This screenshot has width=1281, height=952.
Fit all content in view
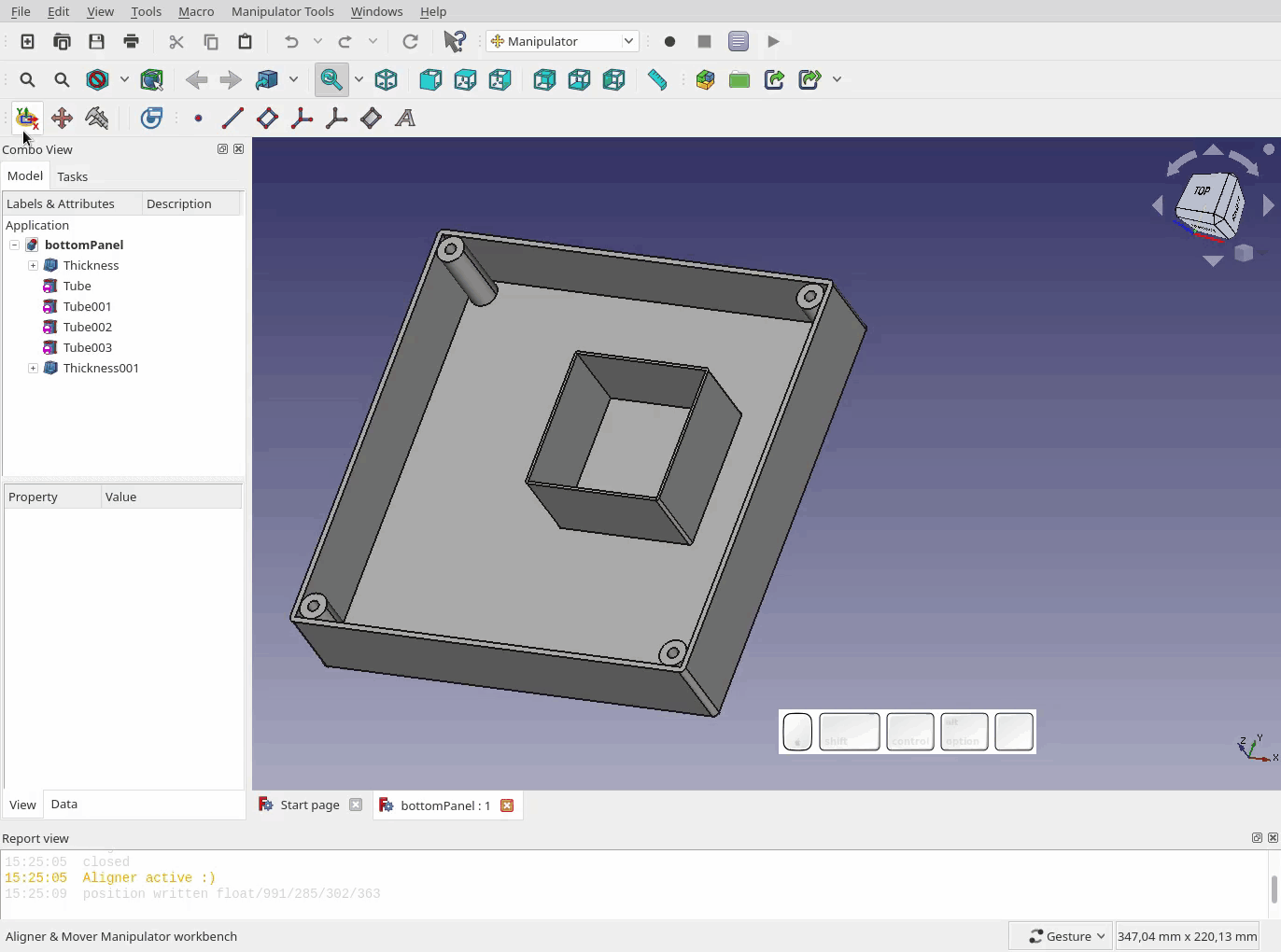click(x=27, y=79)
